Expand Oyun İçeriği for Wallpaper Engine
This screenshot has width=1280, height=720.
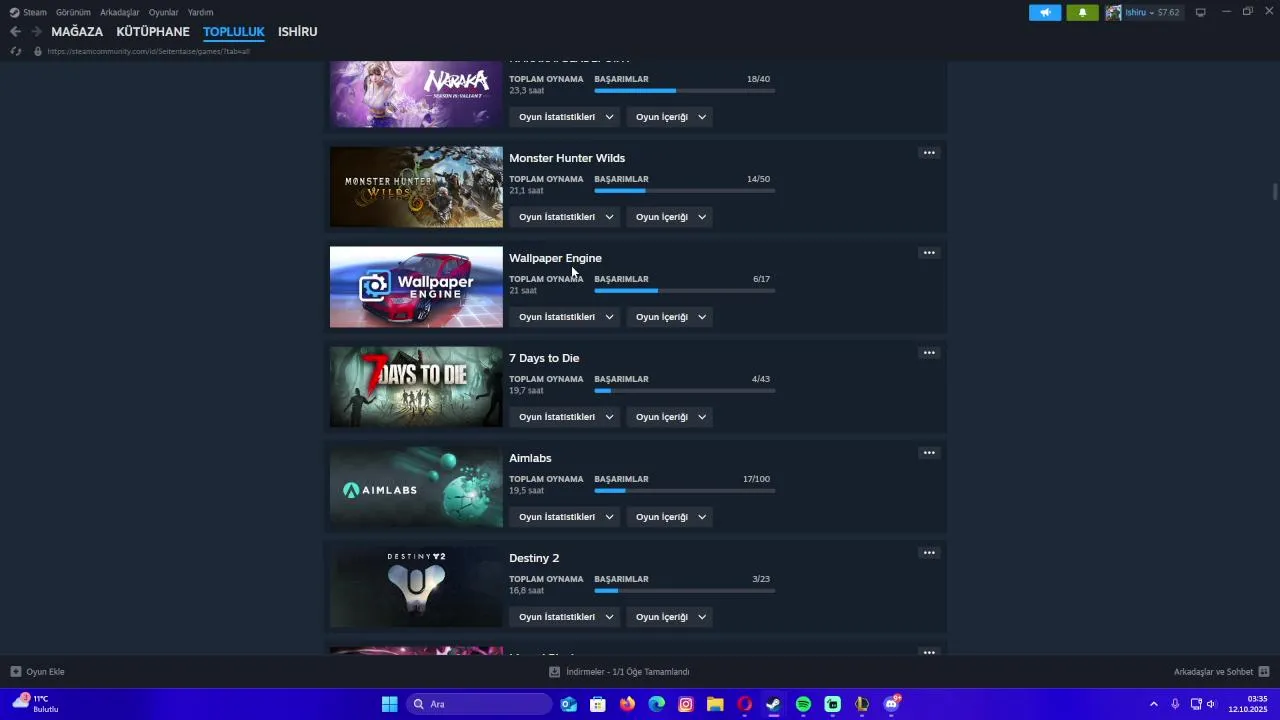click(x=670, y=317)
